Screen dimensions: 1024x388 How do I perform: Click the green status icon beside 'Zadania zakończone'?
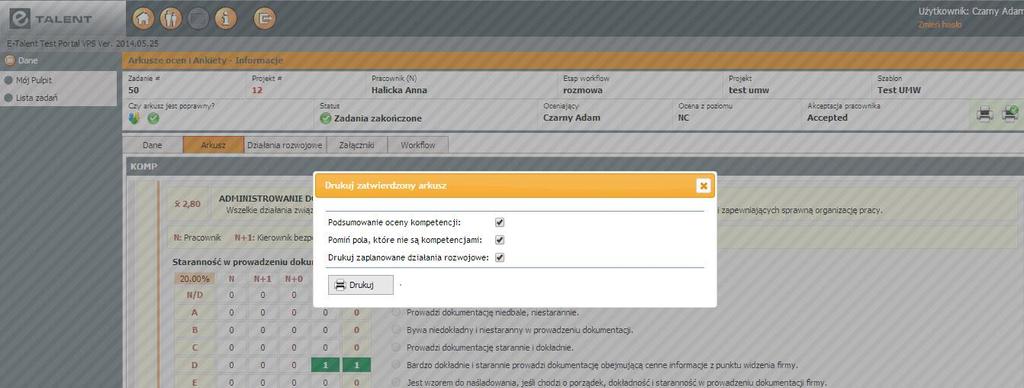click(326, 118)
